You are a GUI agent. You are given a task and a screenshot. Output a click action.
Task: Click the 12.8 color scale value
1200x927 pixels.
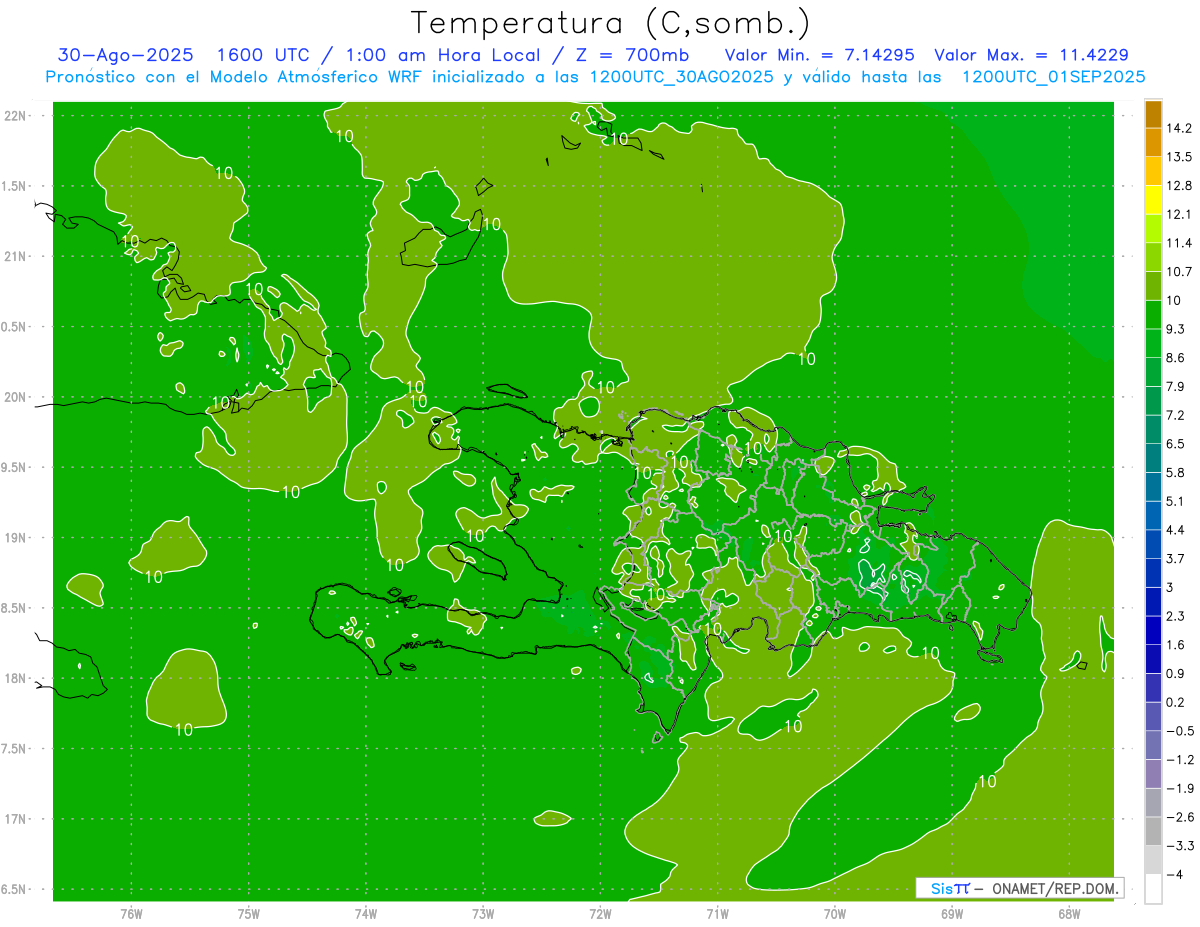click(1179, 186)
